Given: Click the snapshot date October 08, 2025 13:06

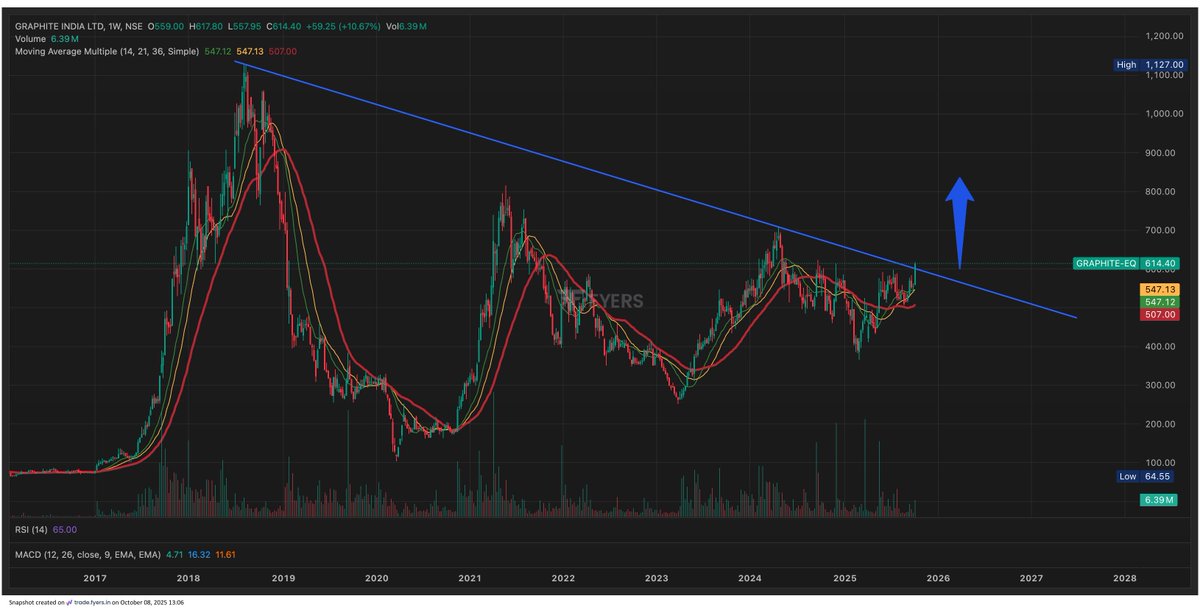Looking at the screenshot, I should click(152, 602).
